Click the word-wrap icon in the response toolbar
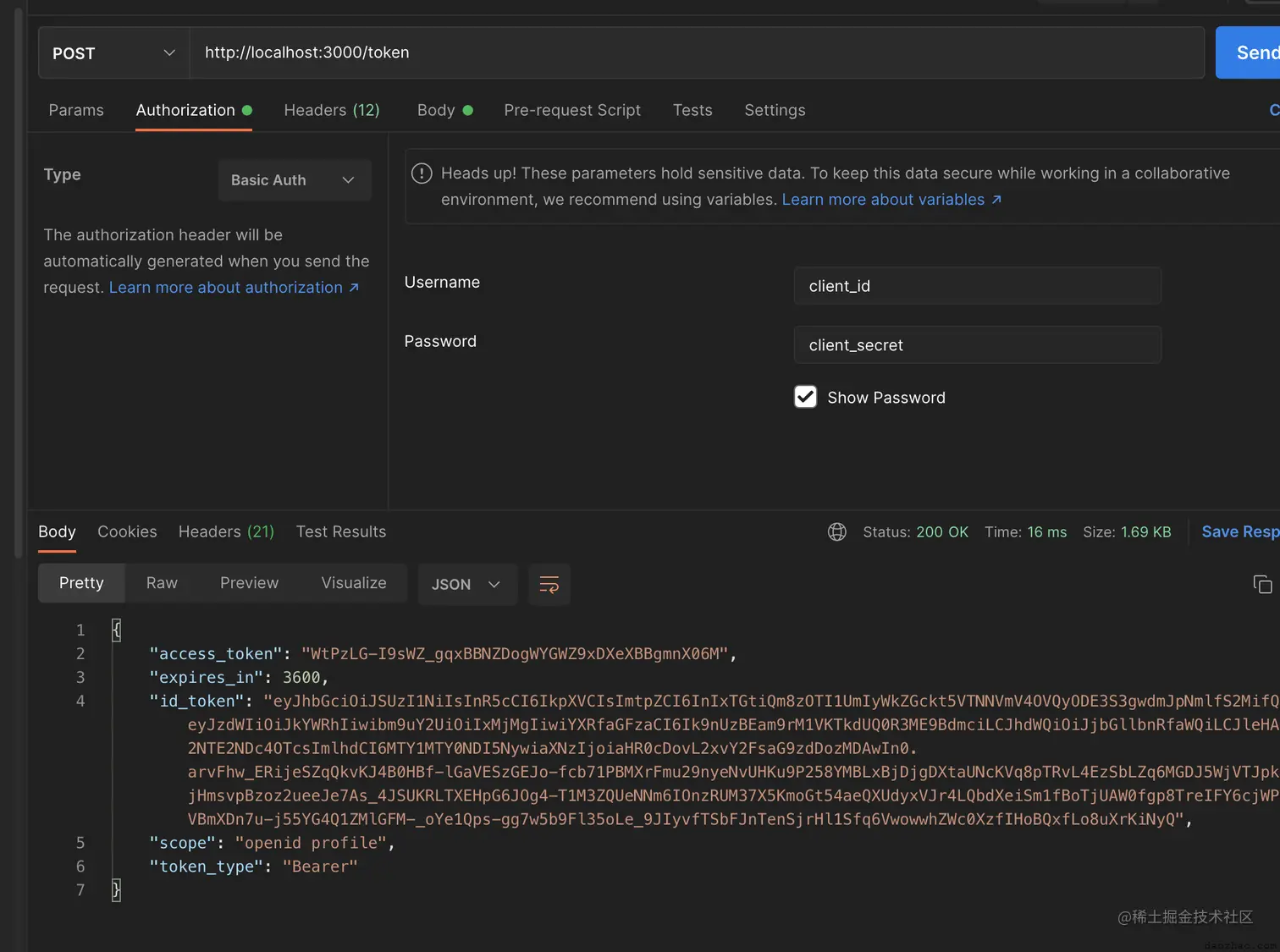 coord(549,585)
